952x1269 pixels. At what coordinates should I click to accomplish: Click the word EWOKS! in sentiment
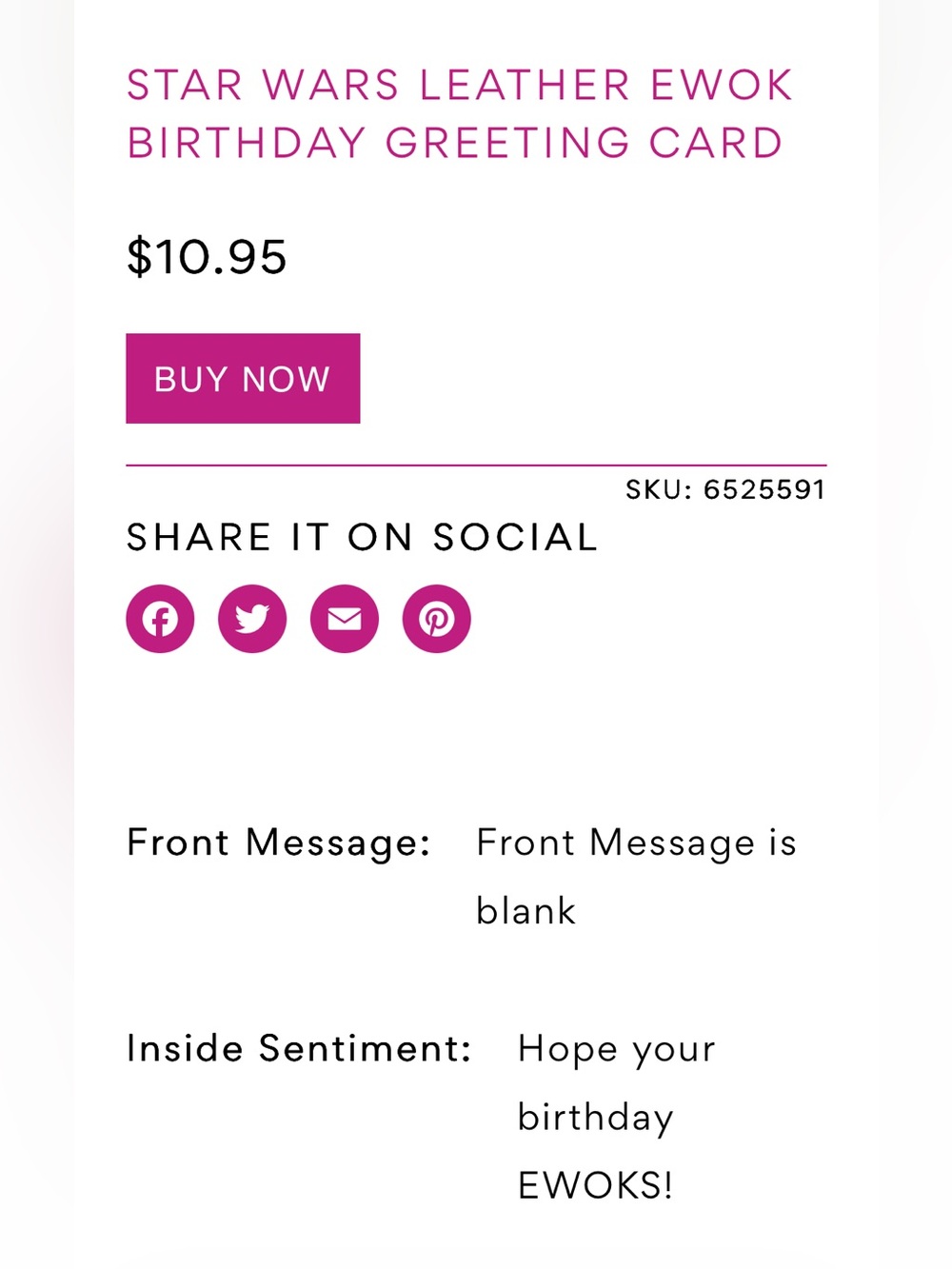[x=595, y=1185]
